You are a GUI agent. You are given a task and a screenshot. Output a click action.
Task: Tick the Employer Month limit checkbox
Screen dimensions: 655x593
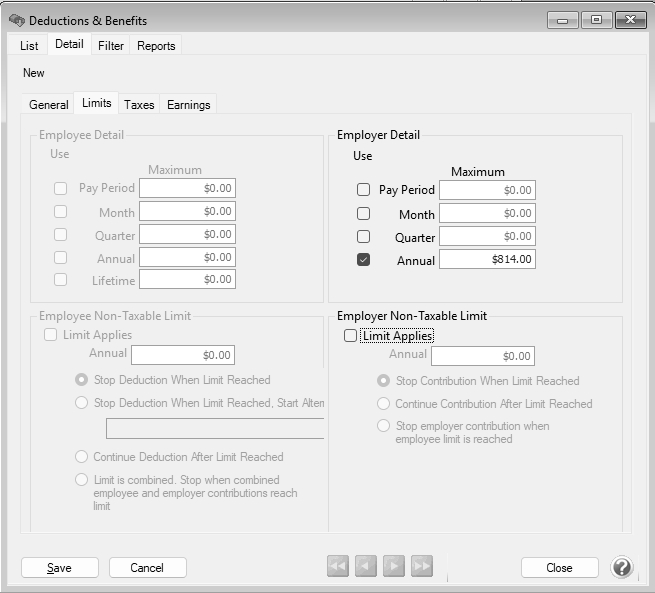coord(364,214)
